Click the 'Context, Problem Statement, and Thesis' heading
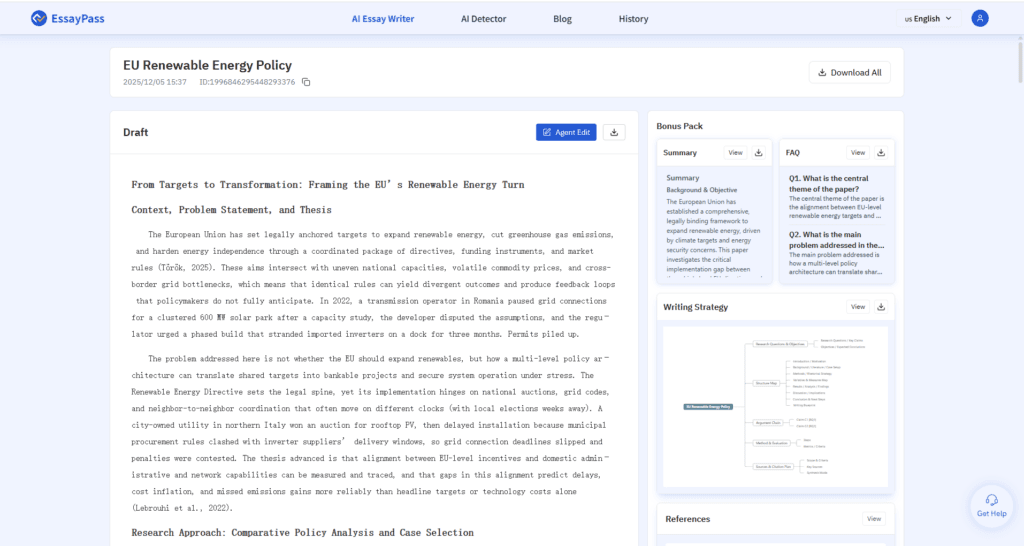 (x=231, y=210)
